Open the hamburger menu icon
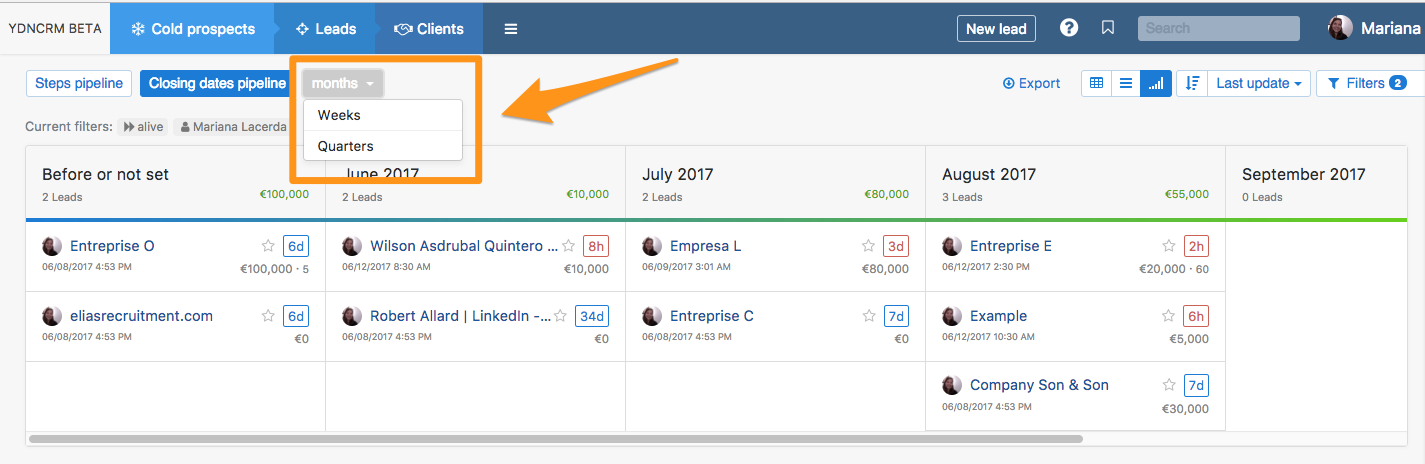 pyautogui.click(x=511, y=29)
